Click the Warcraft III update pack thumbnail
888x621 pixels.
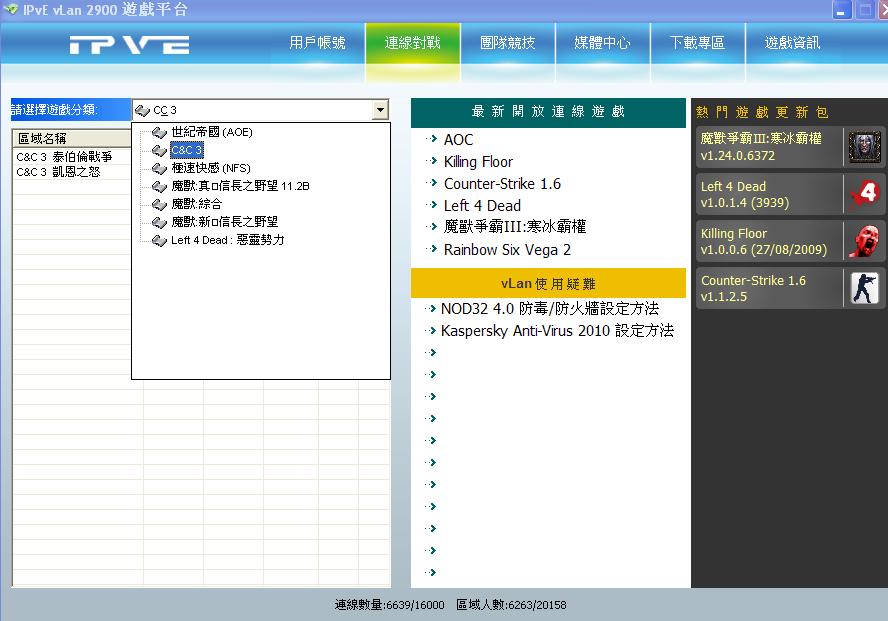864,147
